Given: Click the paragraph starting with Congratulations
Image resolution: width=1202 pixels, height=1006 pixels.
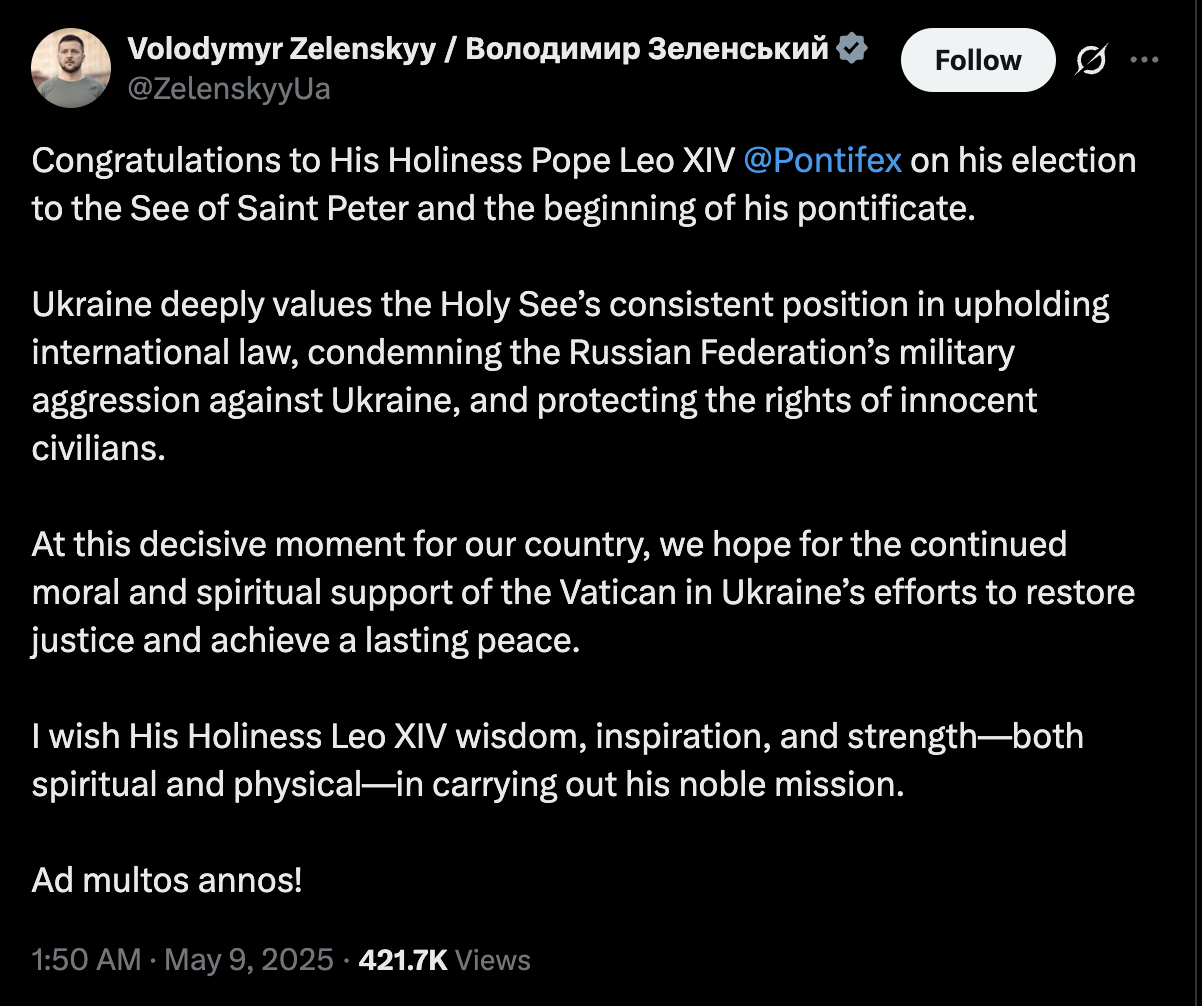Looking at the screenshot, I should (x=584, y=185).
